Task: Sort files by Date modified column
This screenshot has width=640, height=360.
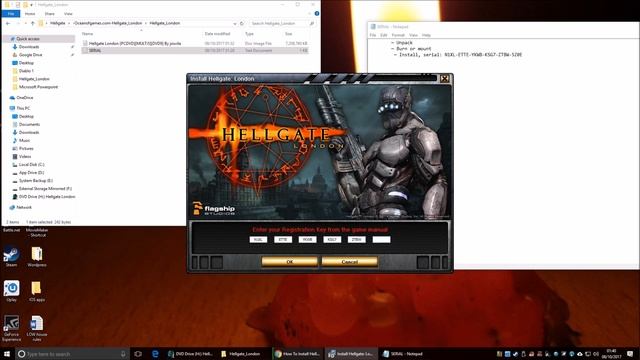Action: pyautogui.click(x=217, y=34)
